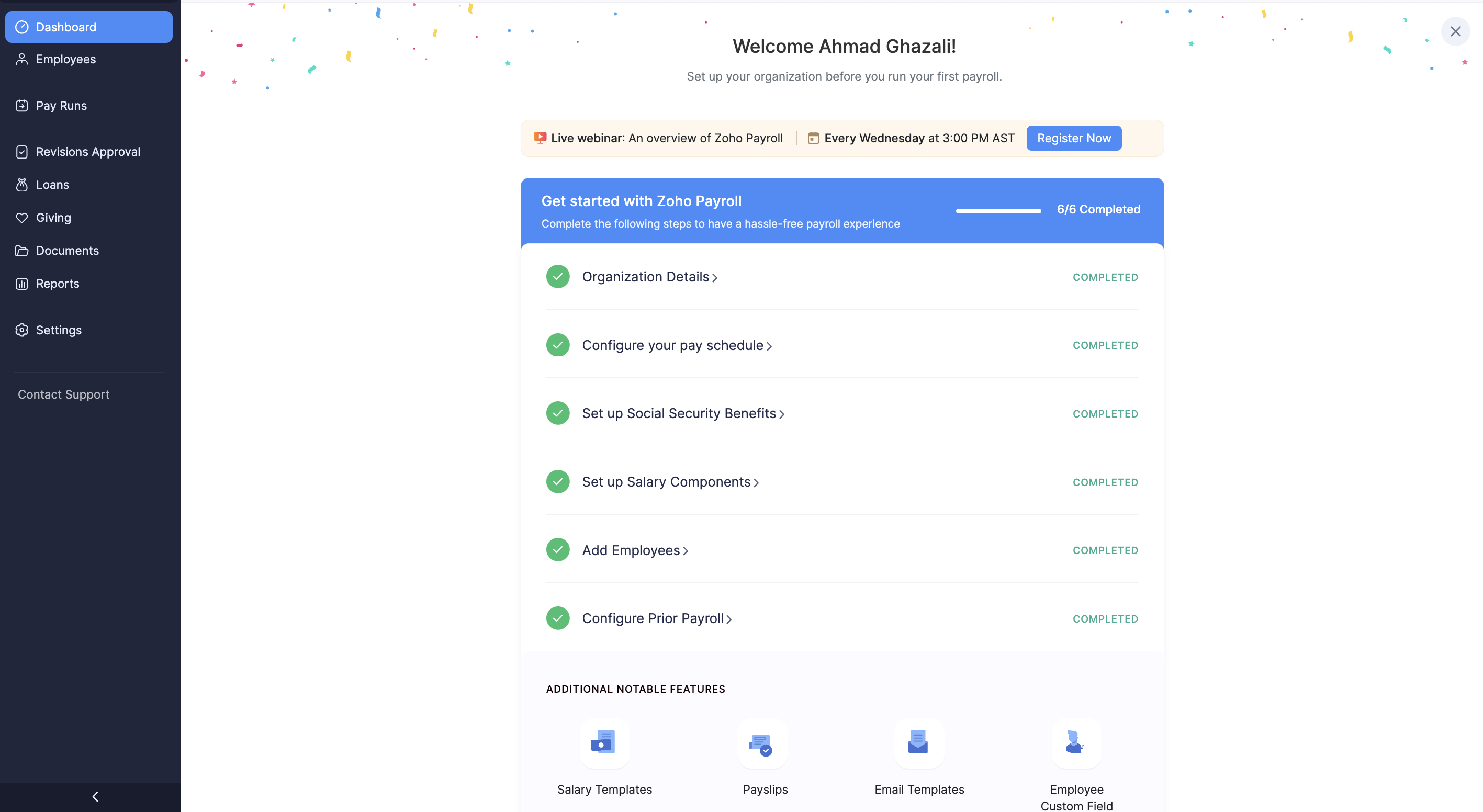Open the Contact Support link

pyautogui.click(x=63, y=394)
